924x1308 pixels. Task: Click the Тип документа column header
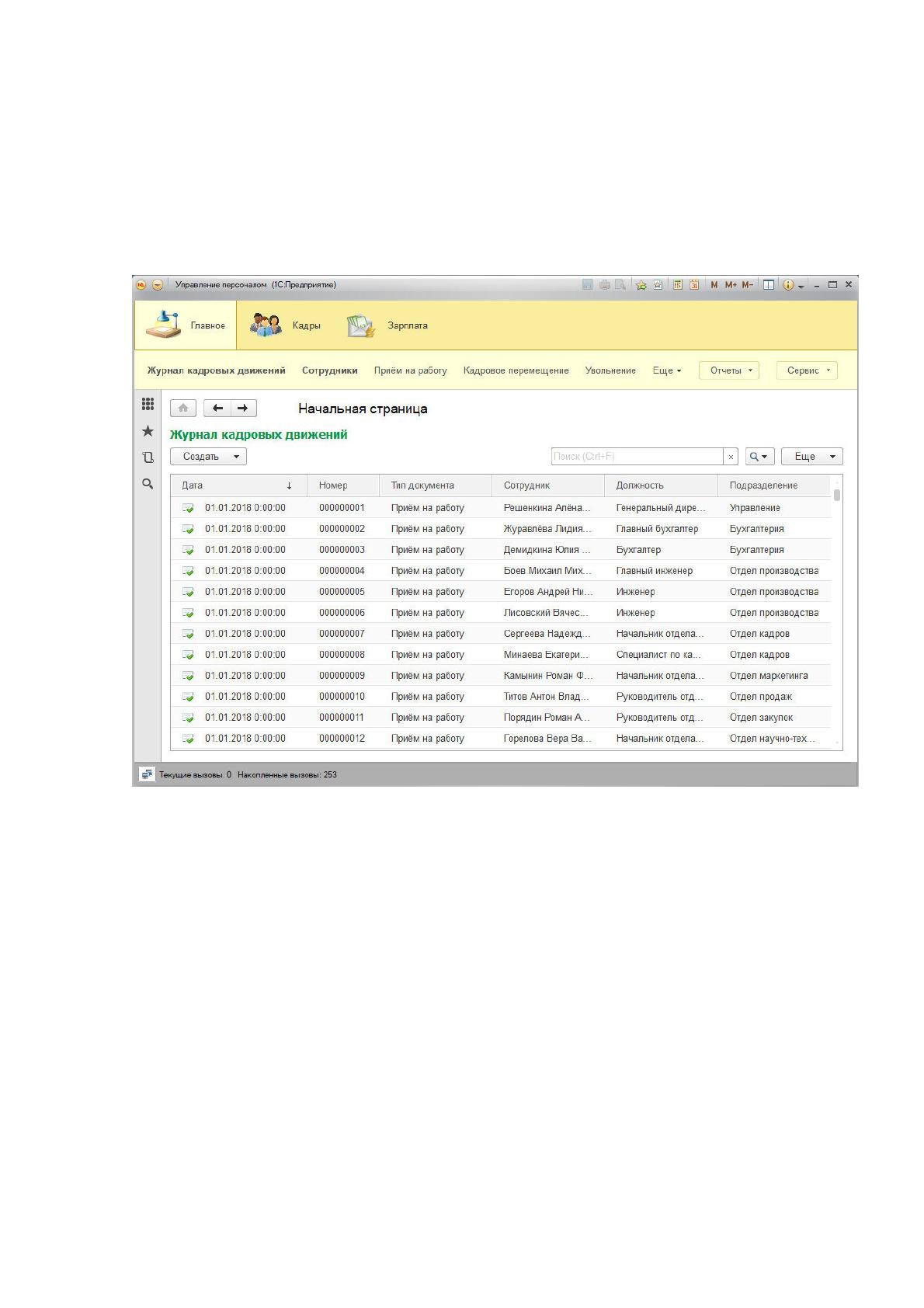coord(436,485)
